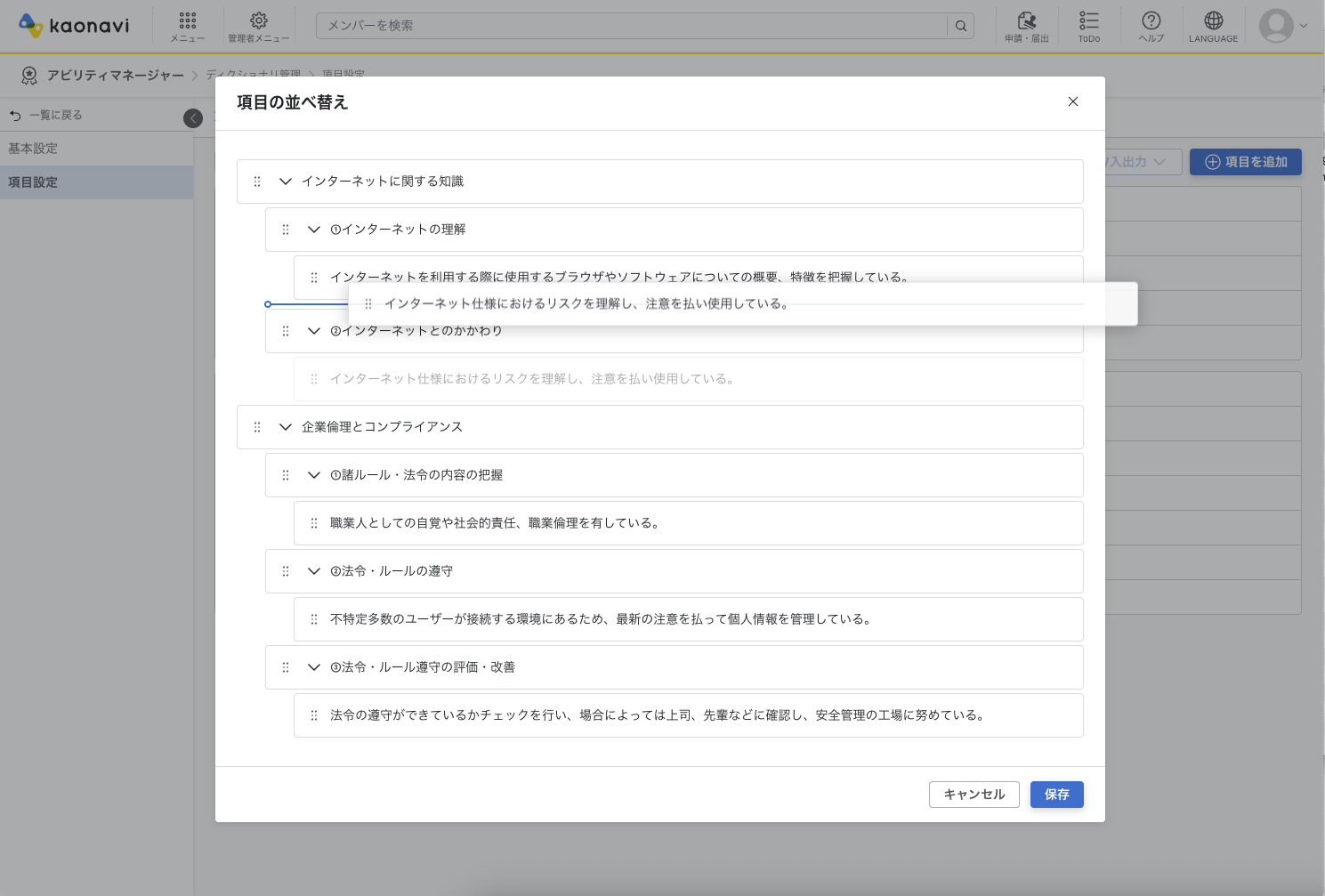1325x896 pixels.
Task: Click the メンバーを検索 search field
Action: point(632,26)
